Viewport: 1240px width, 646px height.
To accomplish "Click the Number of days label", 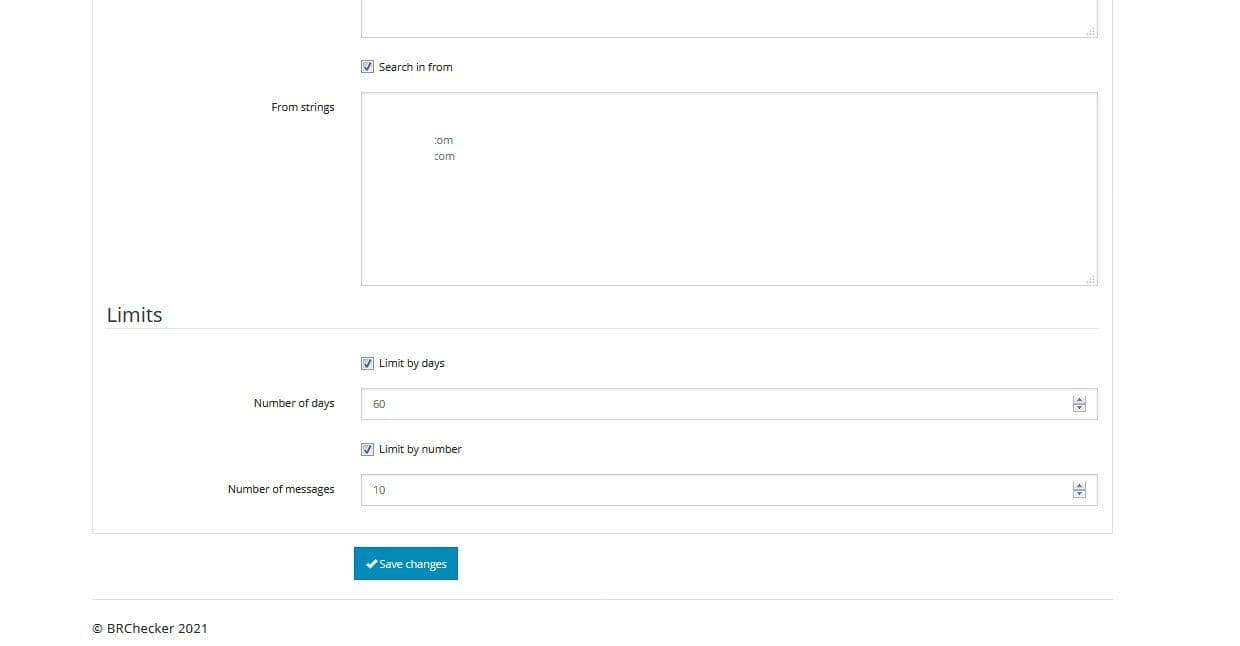I will point(294,403).
